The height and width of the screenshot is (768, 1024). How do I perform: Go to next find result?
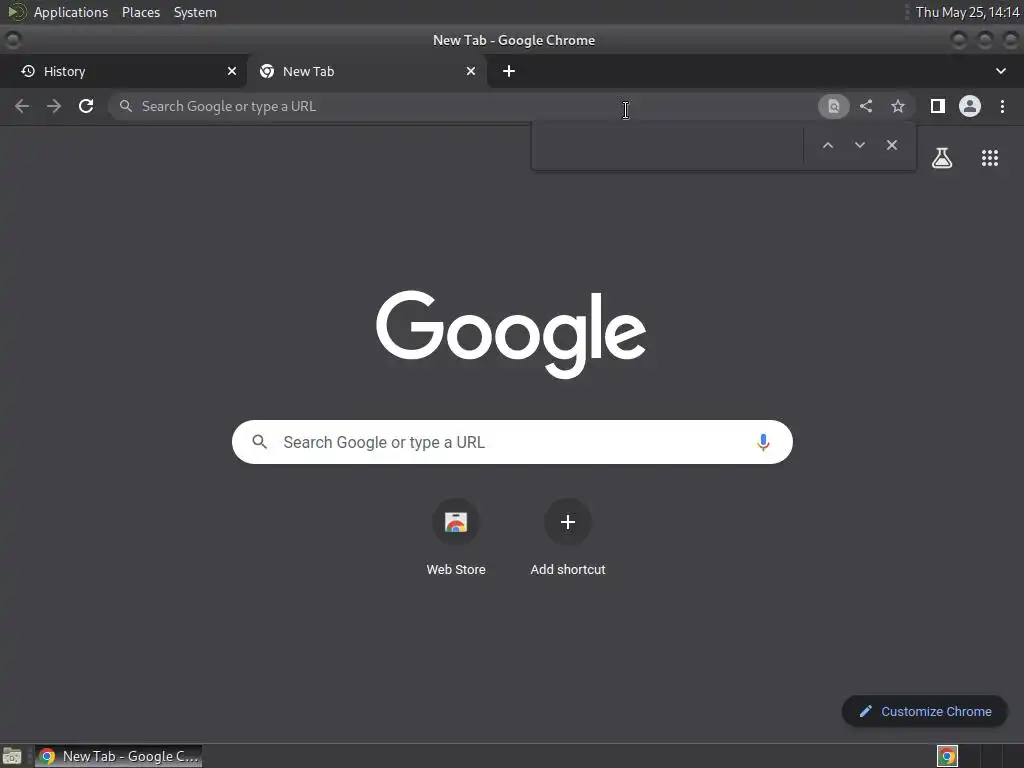point(859,145)
